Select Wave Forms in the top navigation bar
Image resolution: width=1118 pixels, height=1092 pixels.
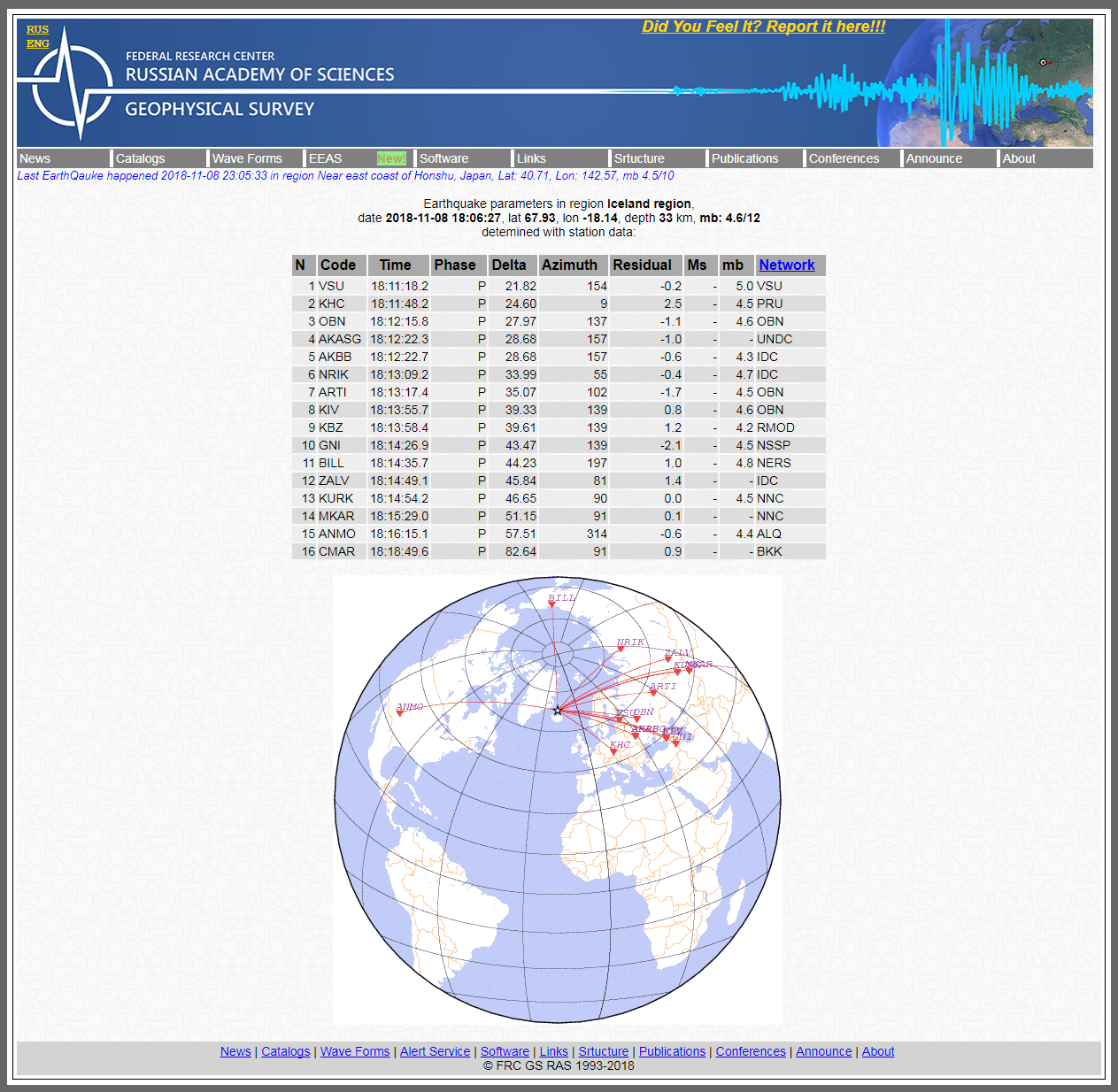coord(247,158)
